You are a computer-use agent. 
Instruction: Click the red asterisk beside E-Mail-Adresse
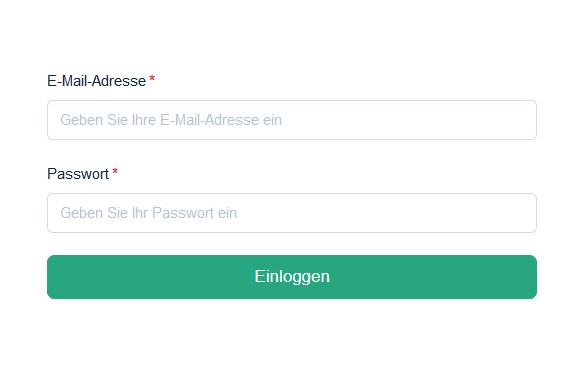[x=152, y=79]
